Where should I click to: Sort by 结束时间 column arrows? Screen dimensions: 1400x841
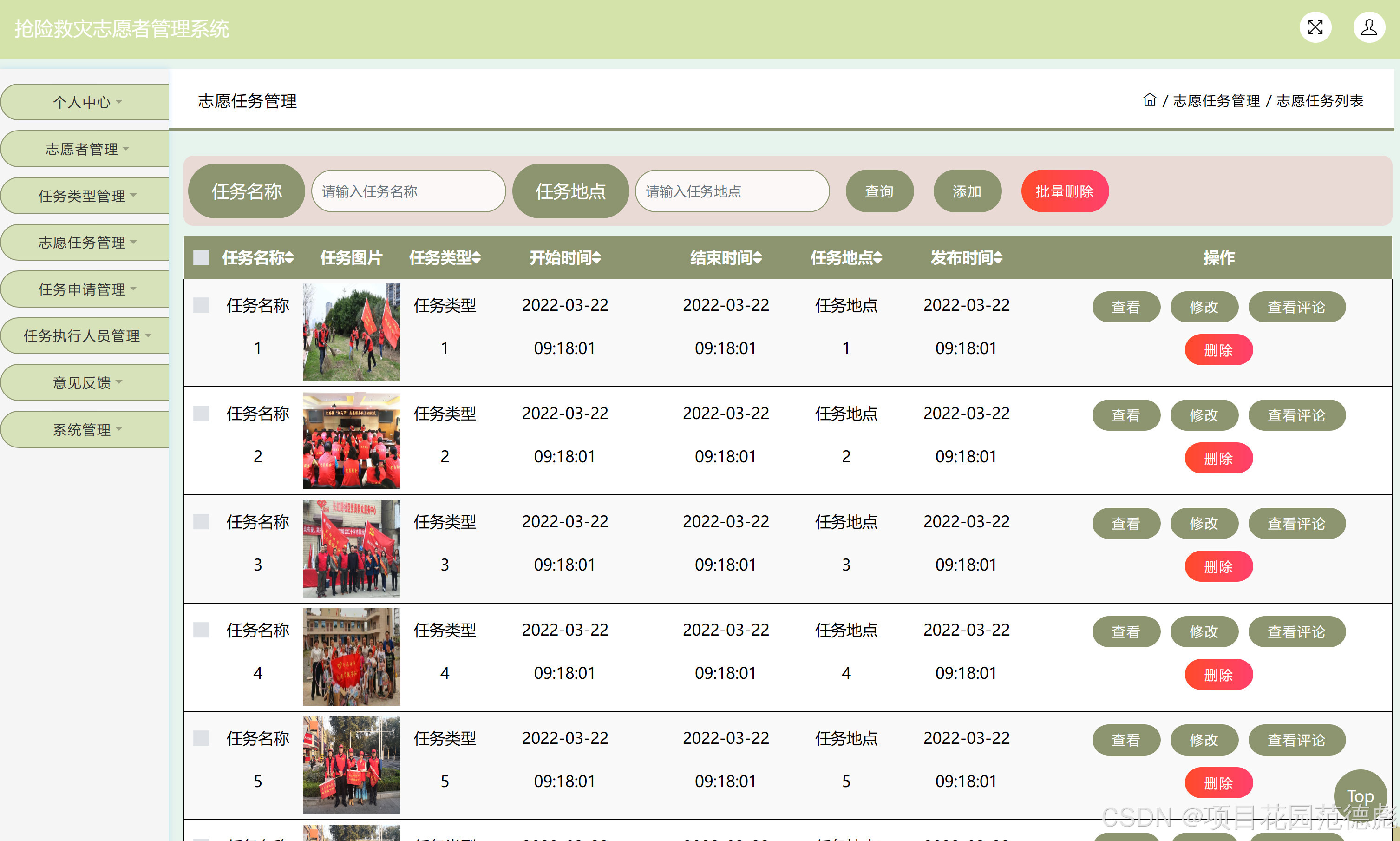758,258
